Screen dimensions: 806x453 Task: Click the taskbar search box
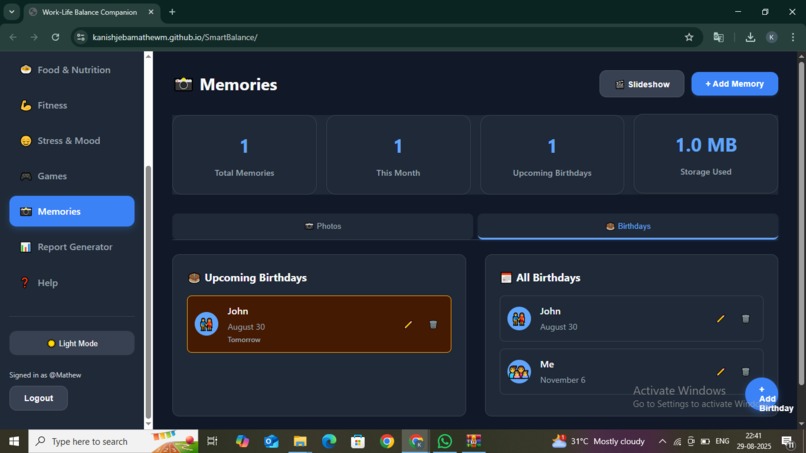pyautogui.click(x=113, y=441)
